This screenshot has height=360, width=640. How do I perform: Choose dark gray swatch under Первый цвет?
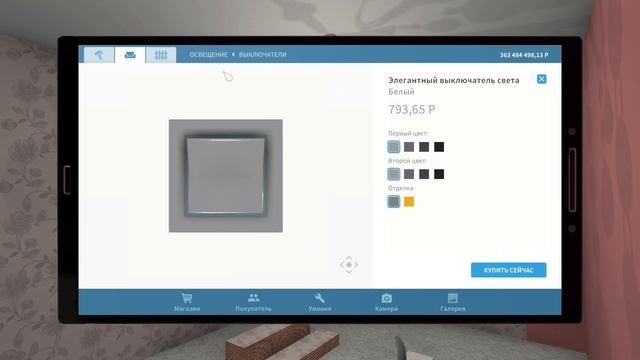pyautogui.click(x=424, y=147)
